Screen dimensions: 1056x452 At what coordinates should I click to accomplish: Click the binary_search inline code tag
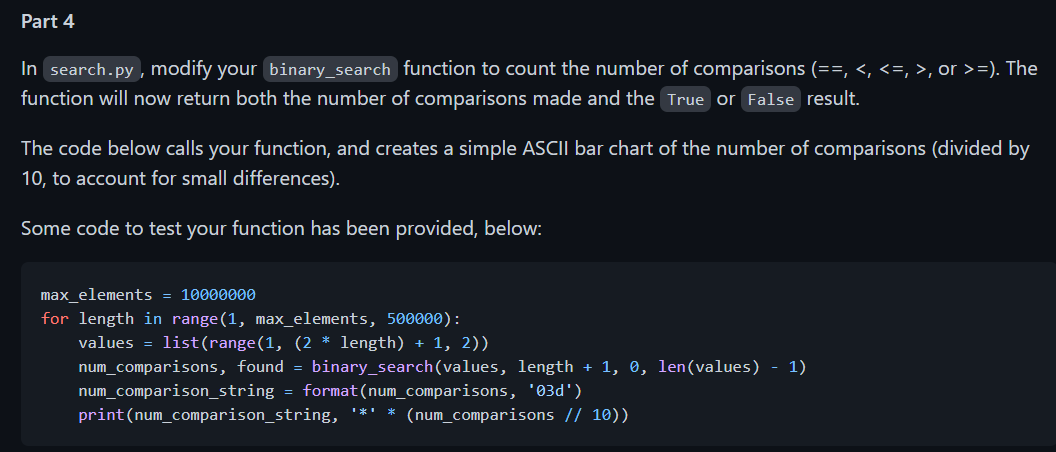330,69
